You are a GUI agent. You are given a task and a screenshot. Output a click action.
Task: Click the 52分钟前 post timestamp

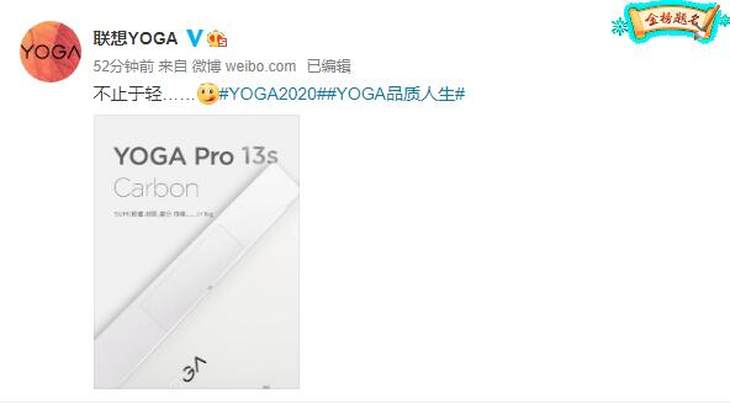pyautogui.click(x=123, y=66)
